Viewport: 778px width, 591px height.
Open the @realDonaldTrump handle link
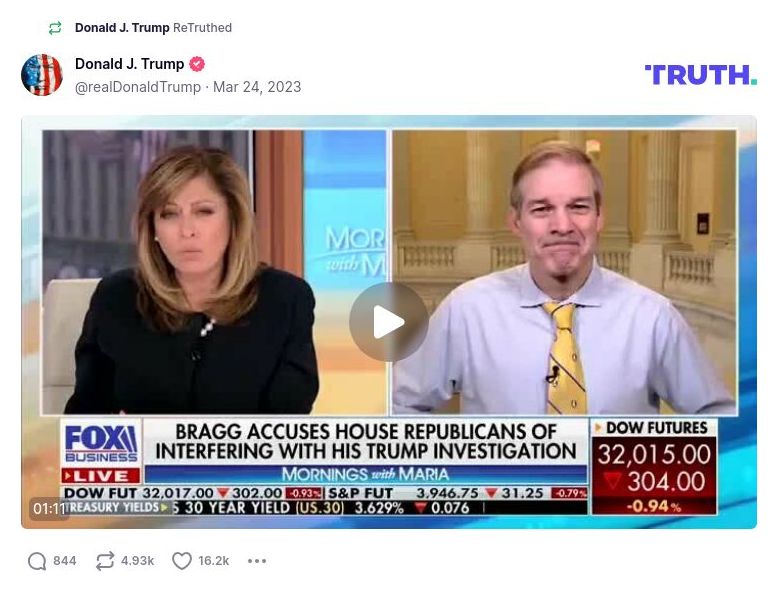tap(138, 87)
